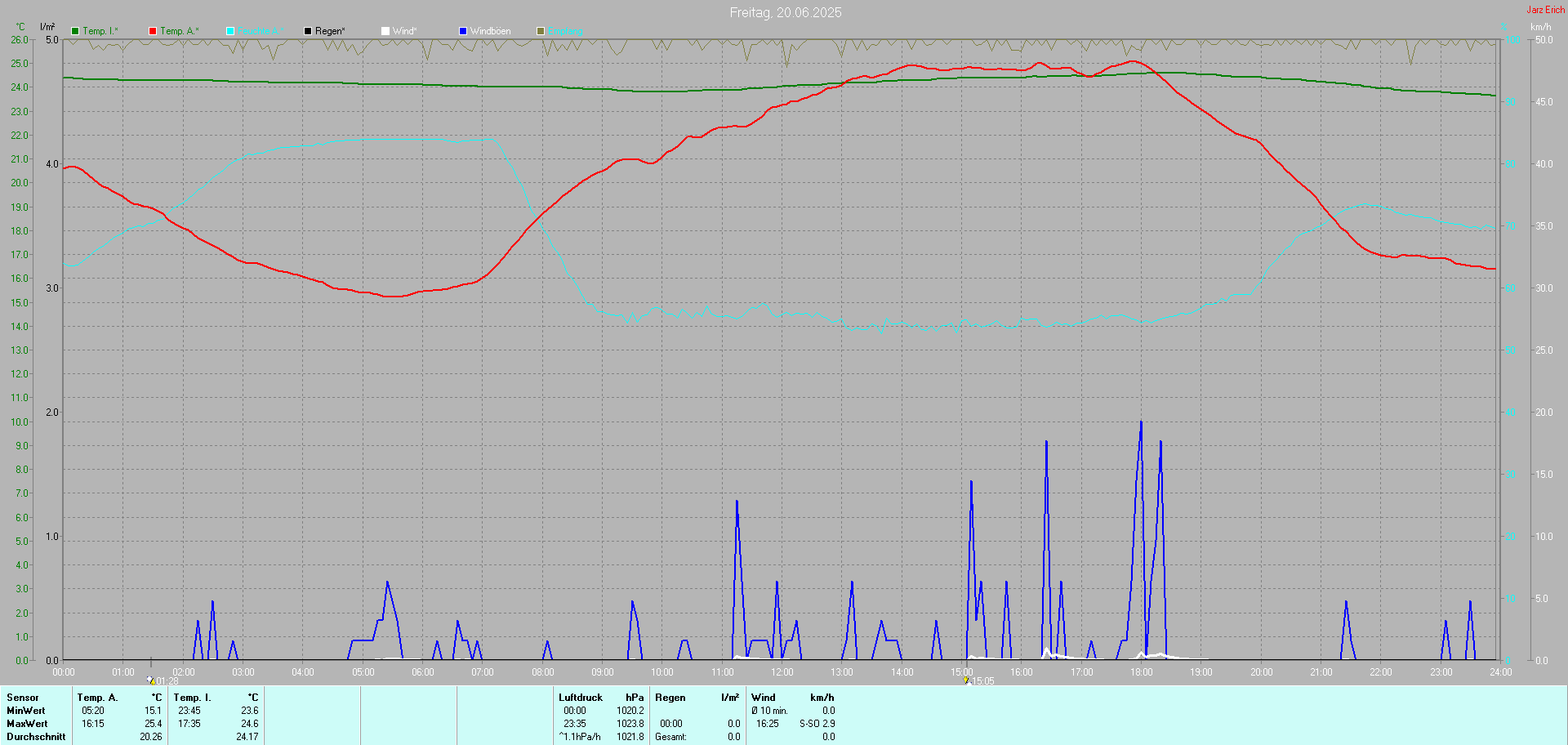Click the blue Windböen legend swatch
The height and width of the screenshot is (745, 1568).
coord(463,31)
